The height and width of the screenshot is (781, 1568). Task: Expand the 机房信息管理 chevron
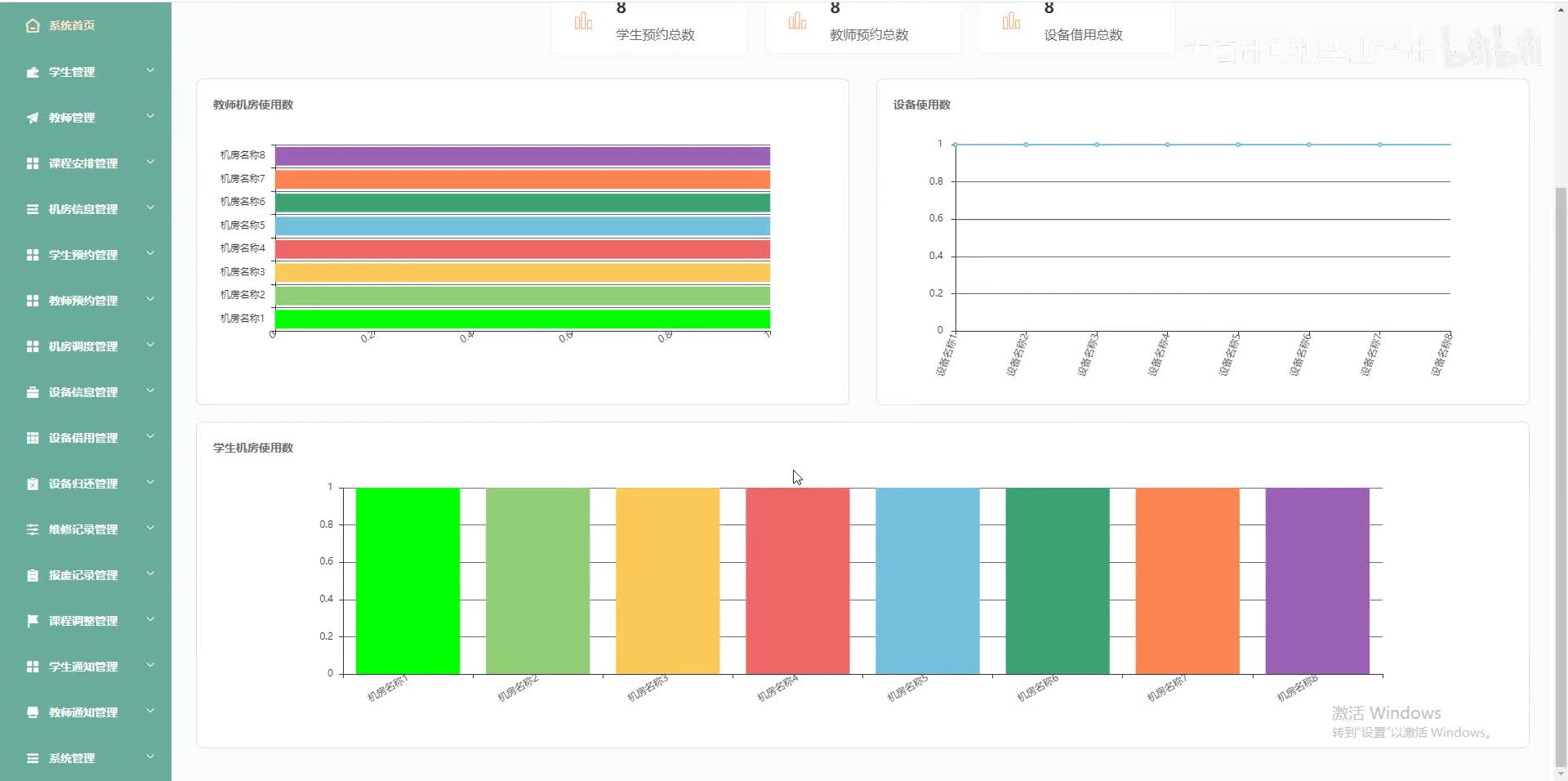click(150, 208)
